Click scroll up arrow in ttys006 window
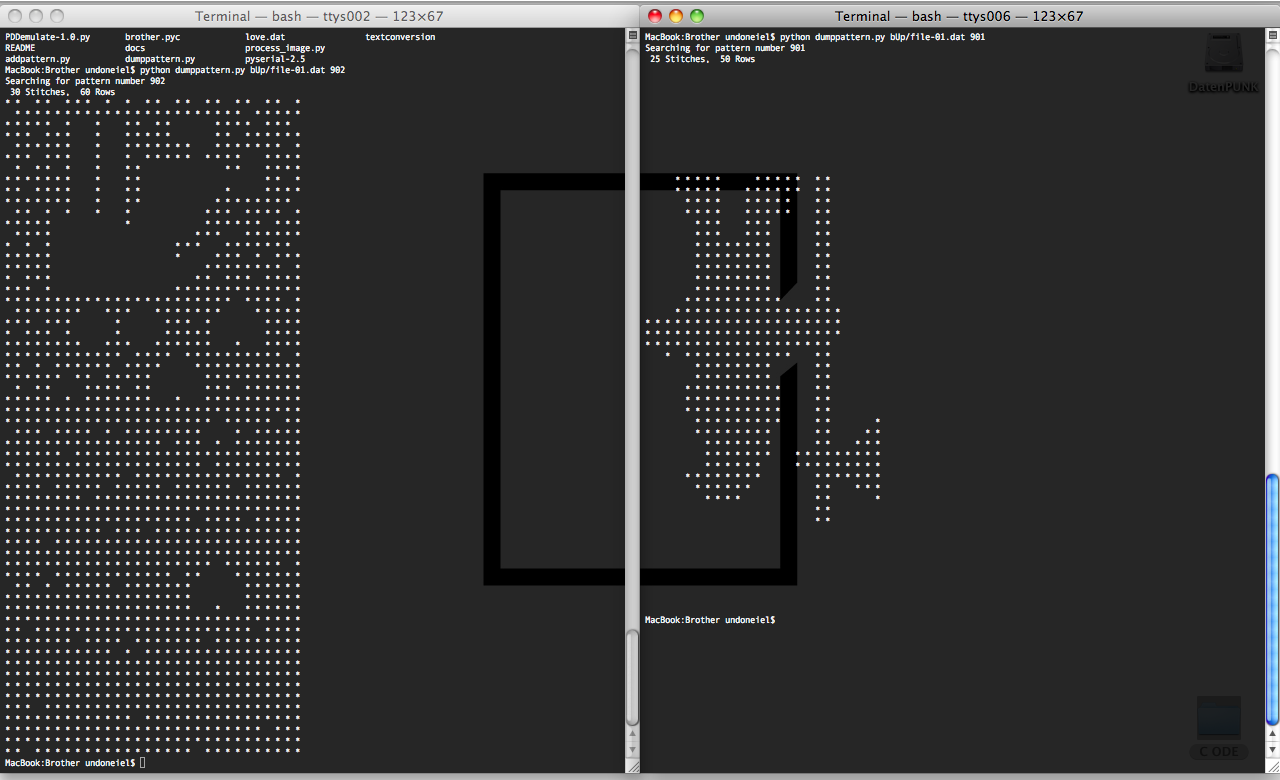The image size is (1280, 780). point(1272,734)
